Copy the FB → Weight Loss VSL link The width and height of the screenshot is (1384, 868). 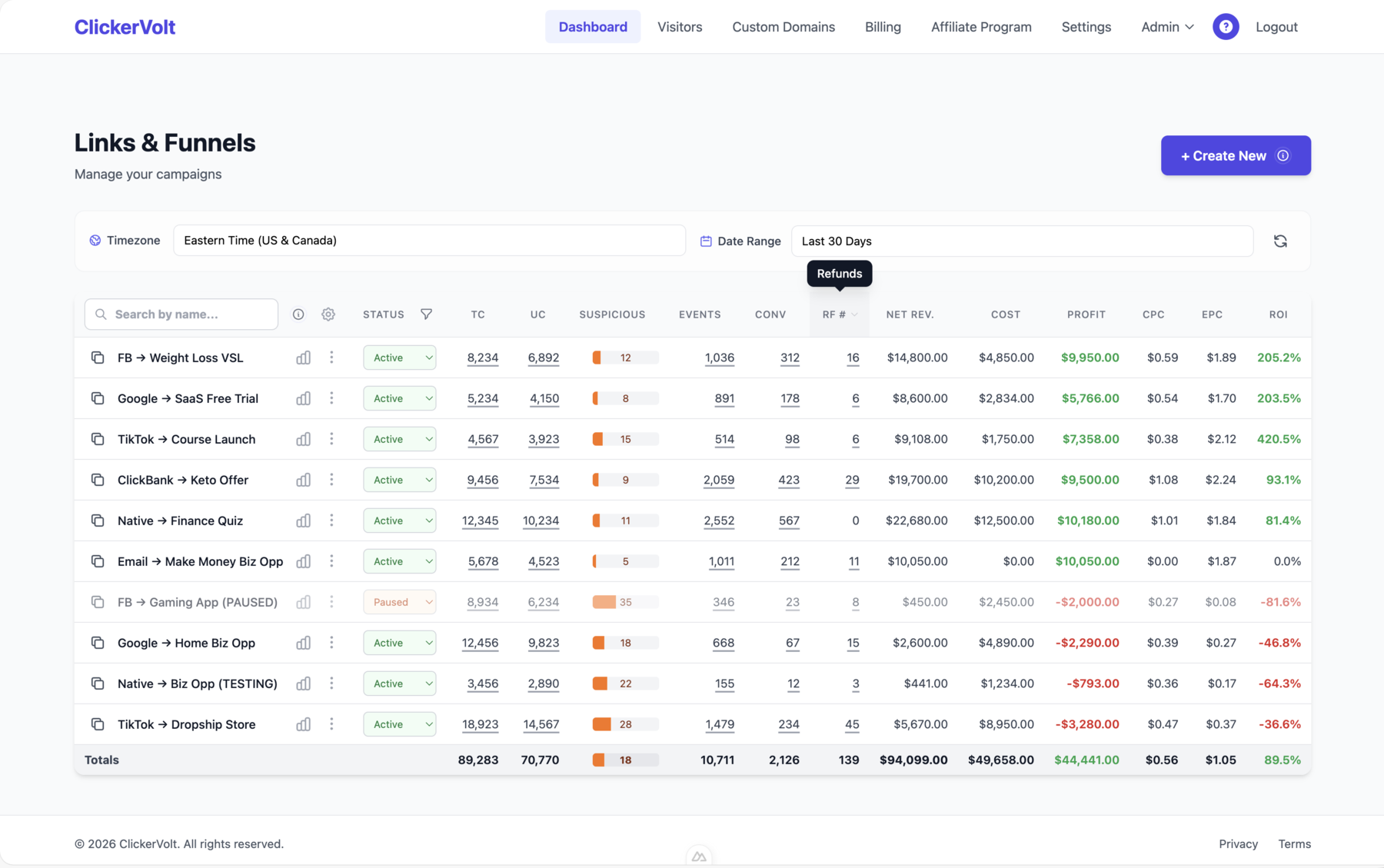pyautogui.click(x=98, y=358)
